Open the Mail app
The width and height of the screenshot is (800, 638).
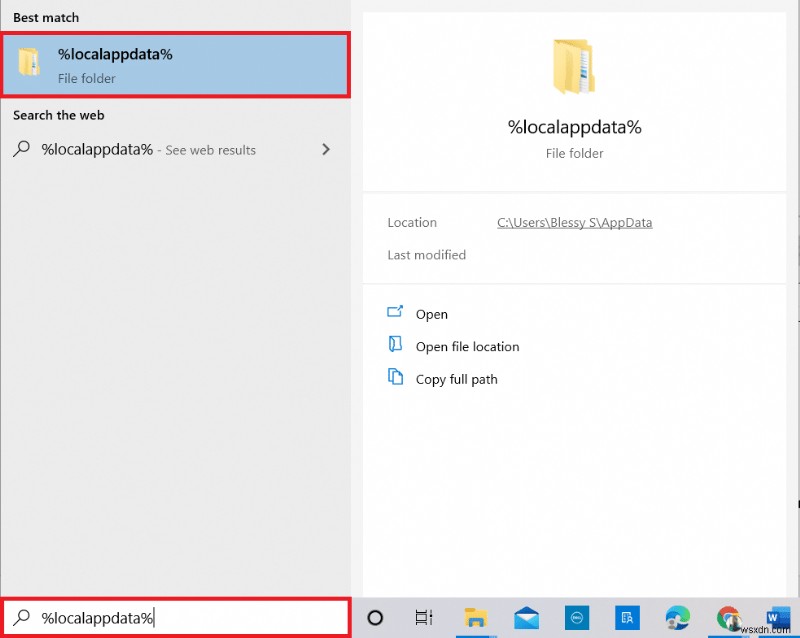[524, 617]
